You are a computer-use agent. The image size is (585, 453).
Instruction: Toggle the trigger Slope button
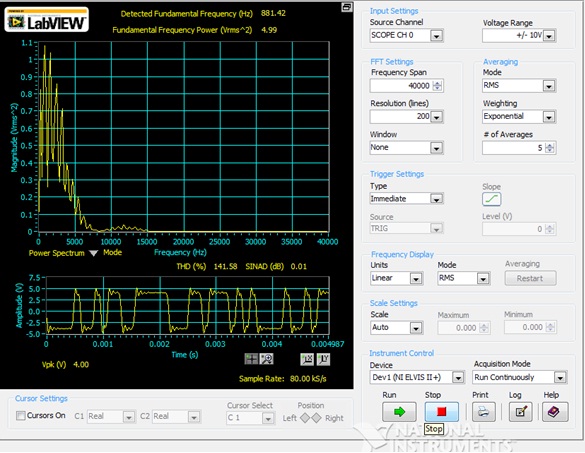click(491, 199)
